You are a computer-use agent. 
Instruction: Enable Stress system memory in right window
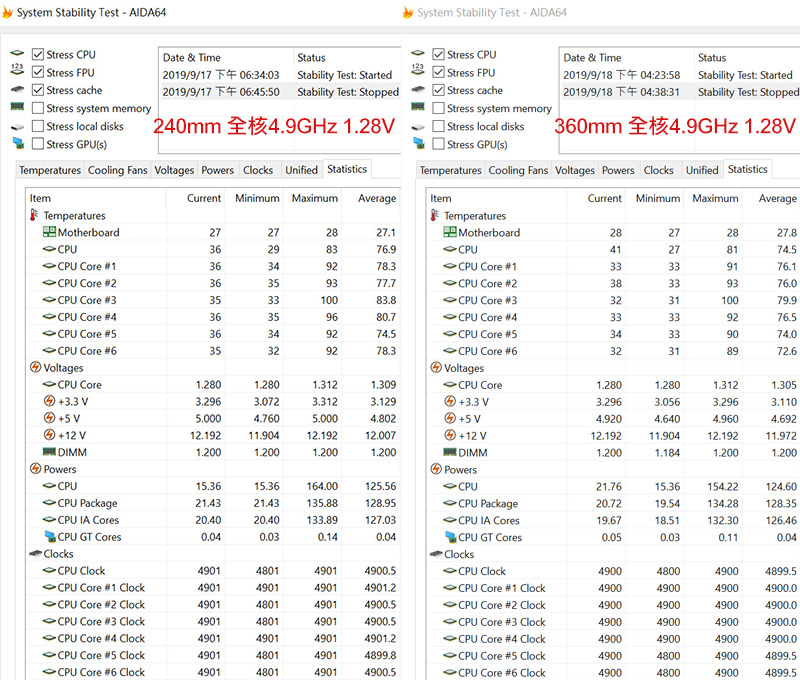click(x=438, y=108)
